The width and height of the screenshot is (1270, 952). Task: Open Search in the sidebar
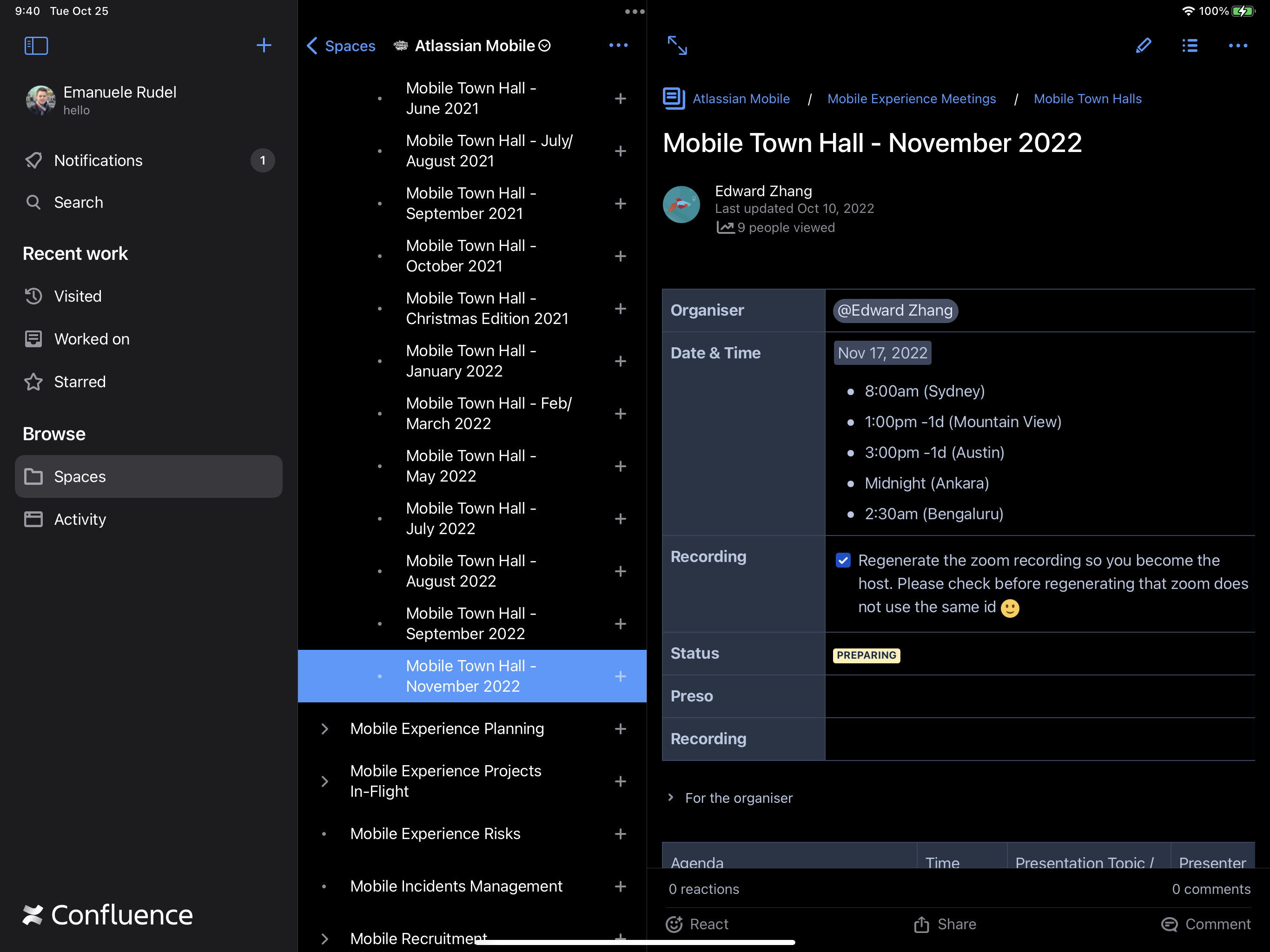coord(149,202)
